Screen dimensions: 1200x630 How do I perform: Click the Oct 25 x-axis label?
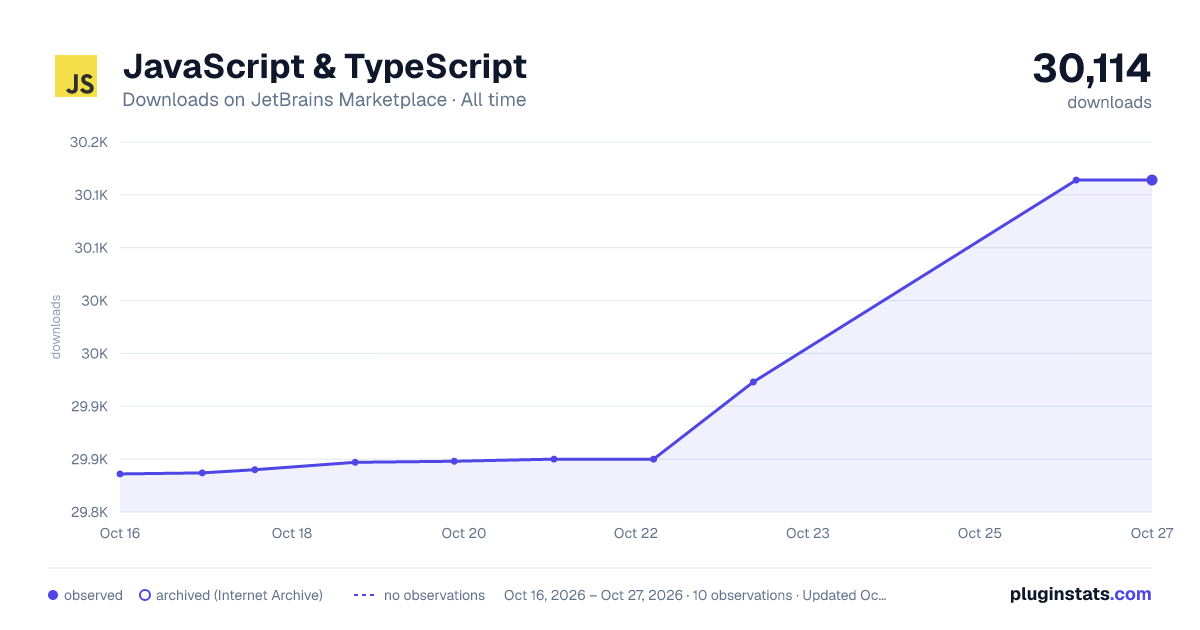980,533
